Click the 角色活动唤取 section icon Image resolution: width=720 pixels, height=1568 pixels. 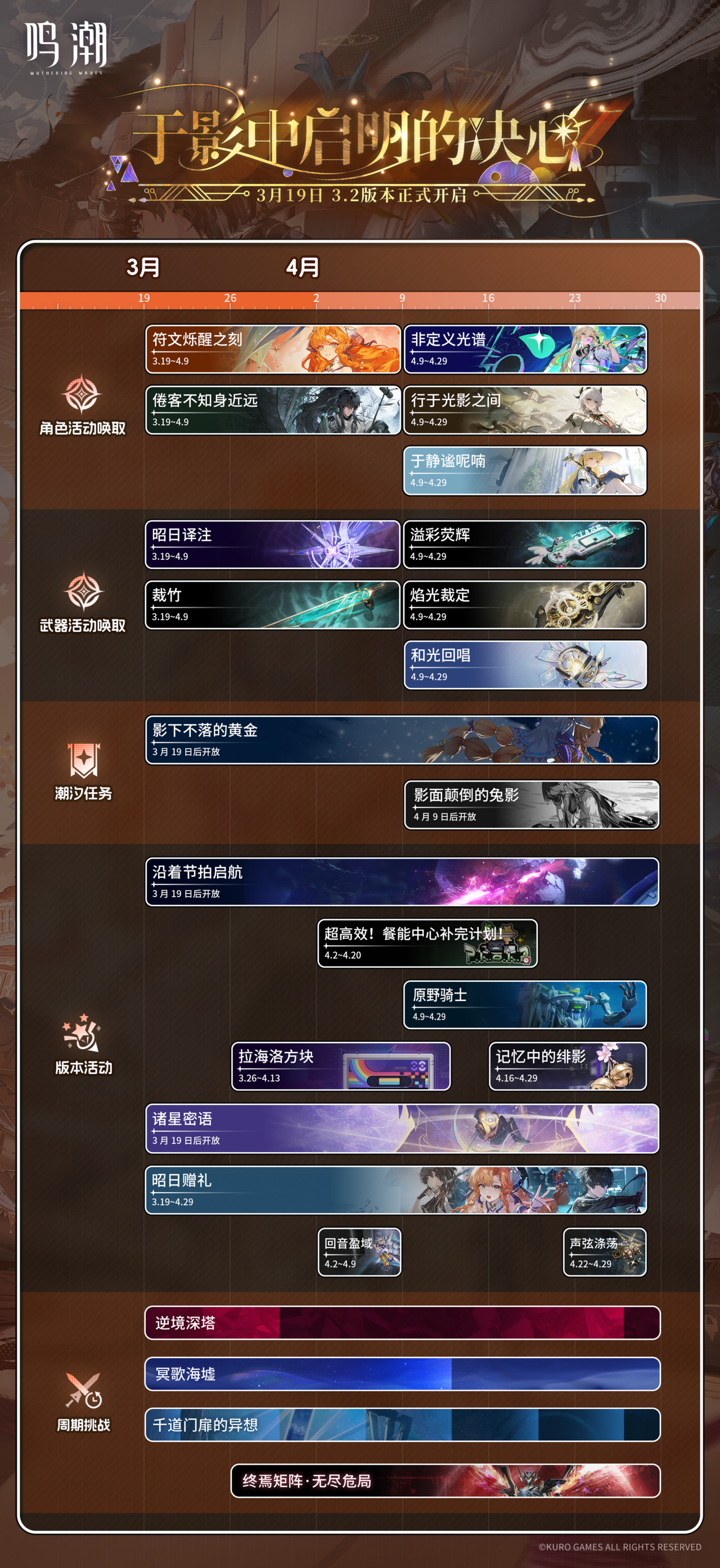coord(82,394)
